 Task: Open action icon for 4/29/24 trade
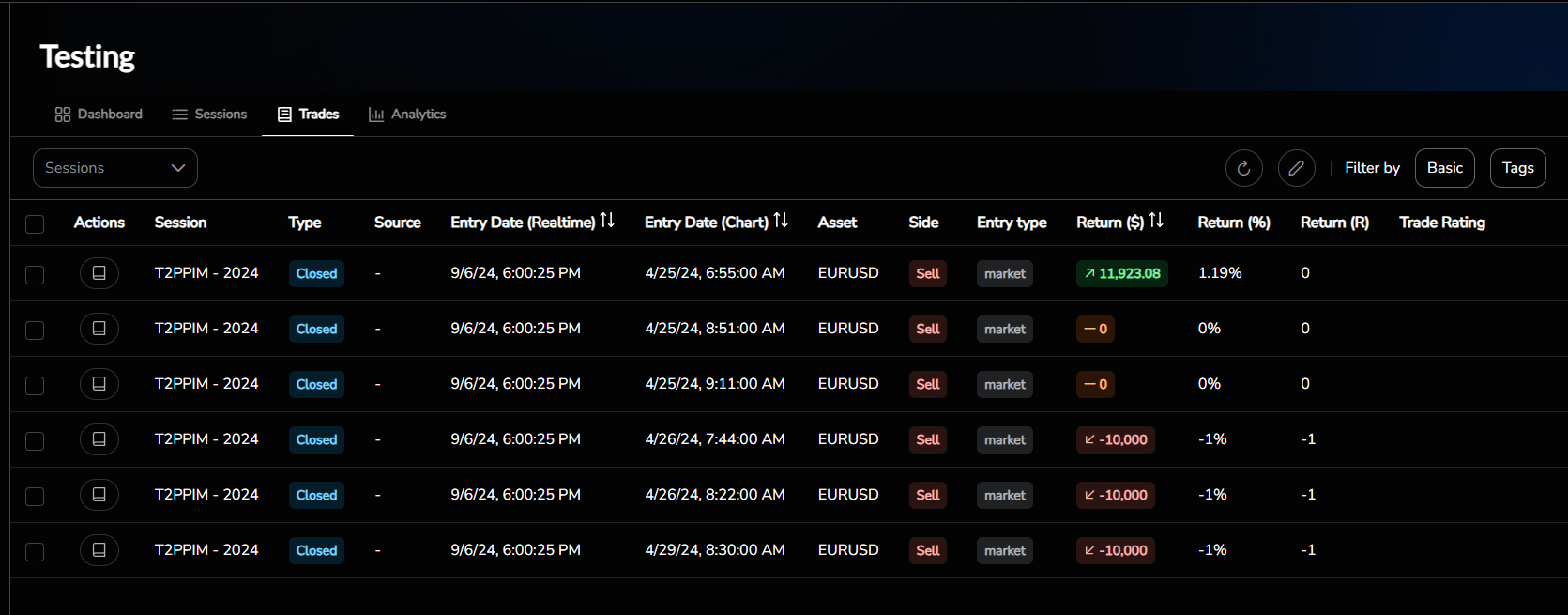coord(99,550)
